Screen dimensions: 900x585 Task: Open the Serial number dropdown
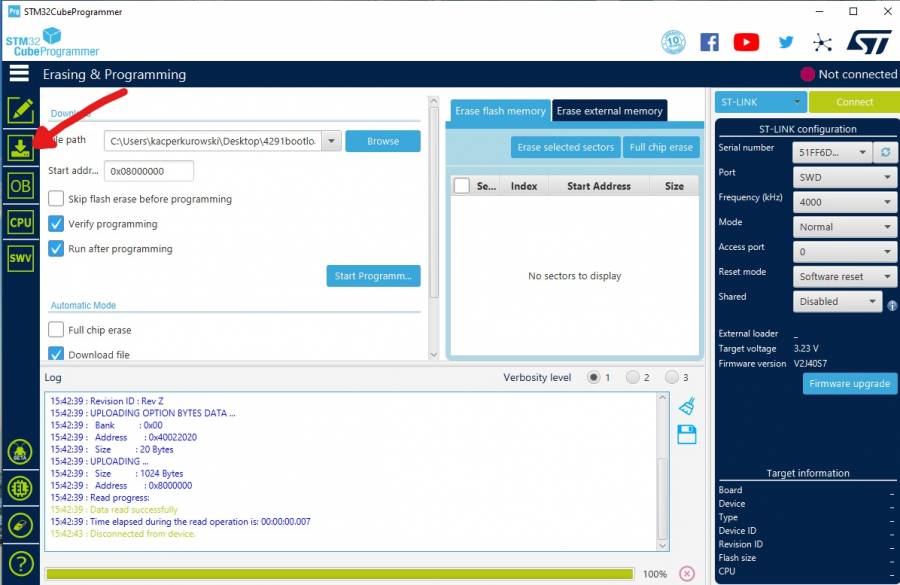click(832, 152)
